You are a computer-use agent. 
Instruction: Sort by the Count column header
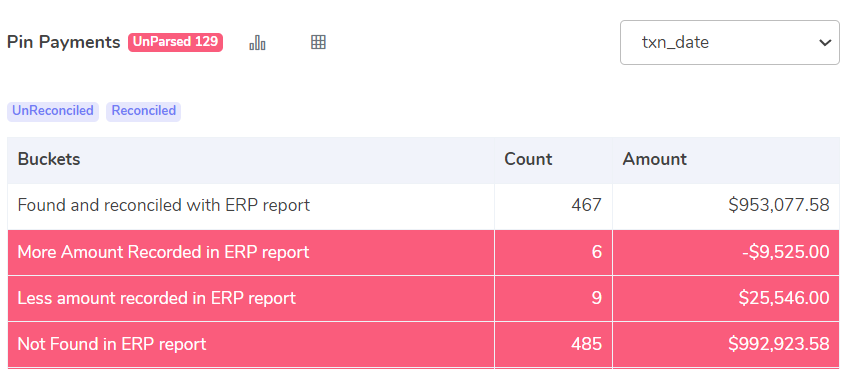coord(528,159)
